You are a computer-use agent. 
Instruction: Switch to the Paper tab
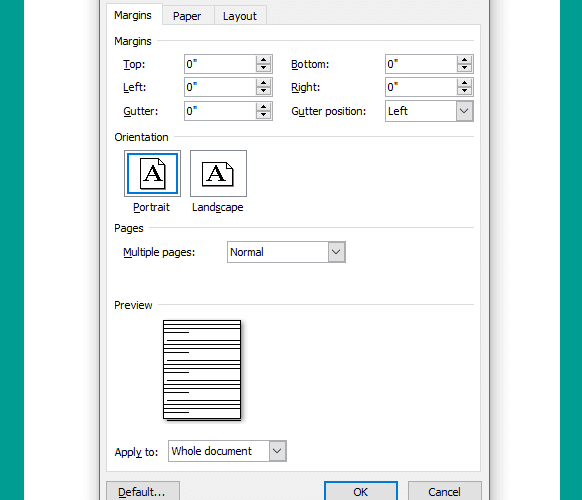click(187, 16)
